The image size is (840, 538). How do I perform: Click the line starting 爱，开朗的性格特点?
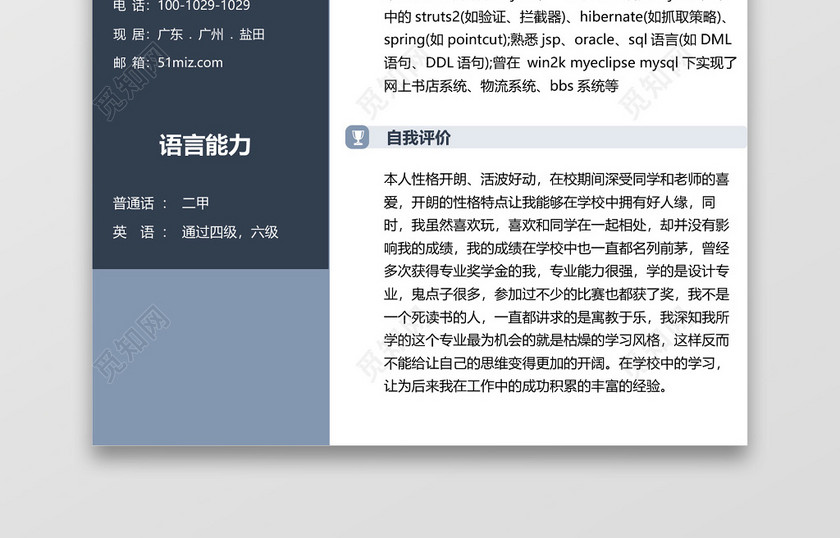coord(550,202)
